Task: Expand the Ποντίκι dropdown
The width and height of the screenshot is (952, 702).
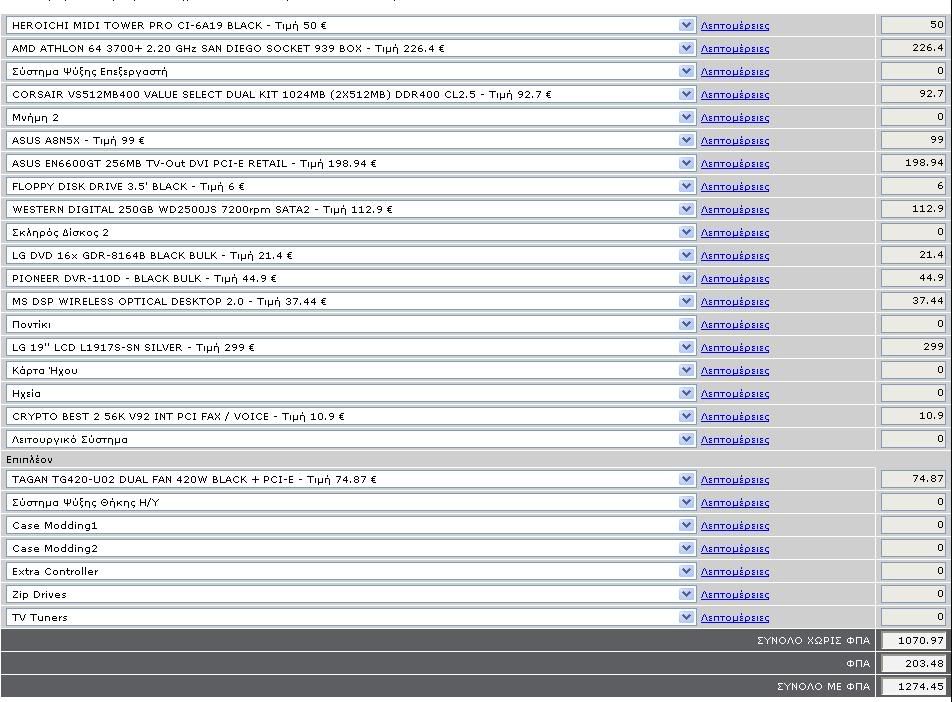Action: 350,324
